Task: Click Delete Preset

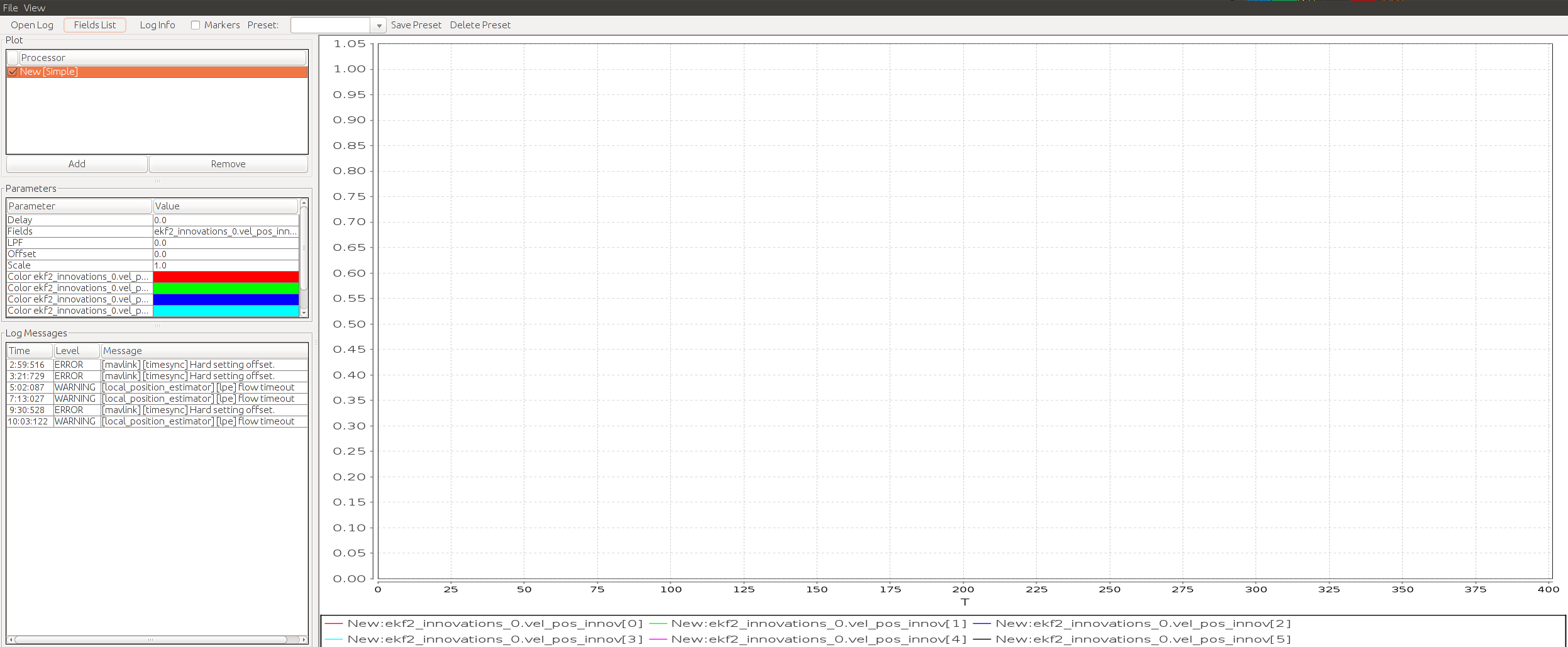Action: point(480,25)
